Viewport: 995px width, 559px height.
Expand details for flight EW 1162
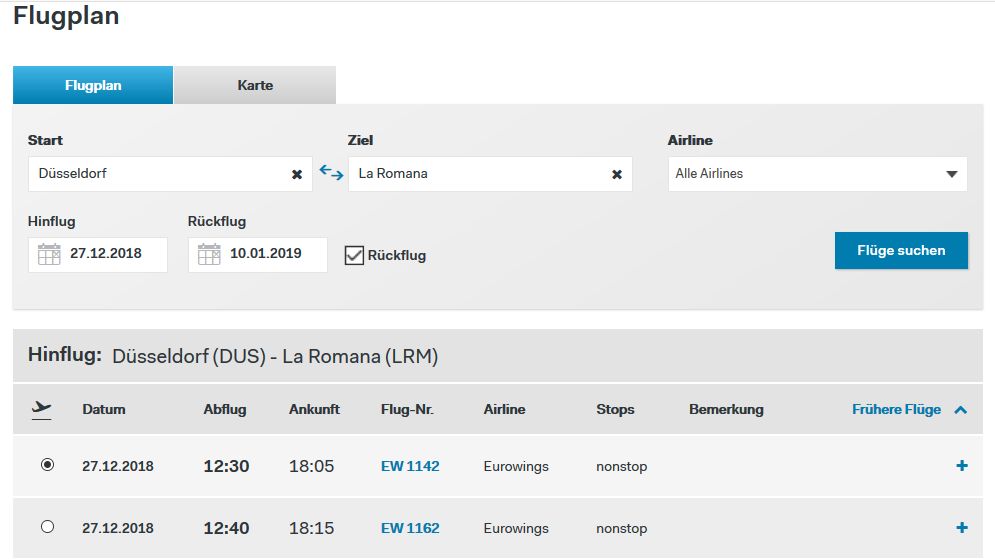coord(962,528)
